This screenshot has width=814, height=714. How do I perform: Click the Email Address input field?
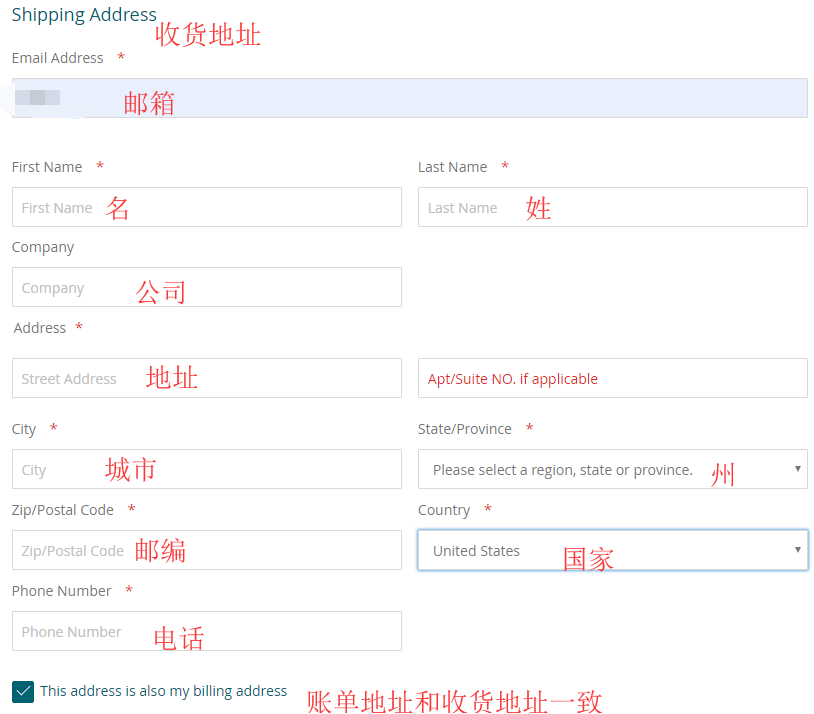pos(410,98)
